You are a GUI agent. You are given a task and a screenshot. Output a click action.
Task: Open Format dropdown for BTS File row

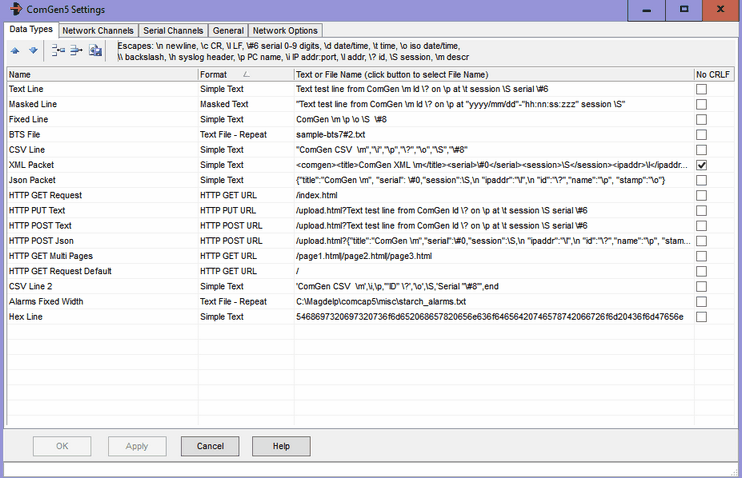point(244,134)
